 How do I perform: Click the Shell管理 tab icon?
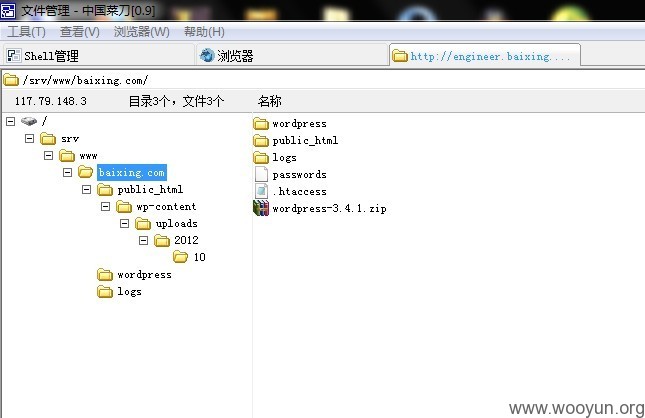[x=14, y=56]
